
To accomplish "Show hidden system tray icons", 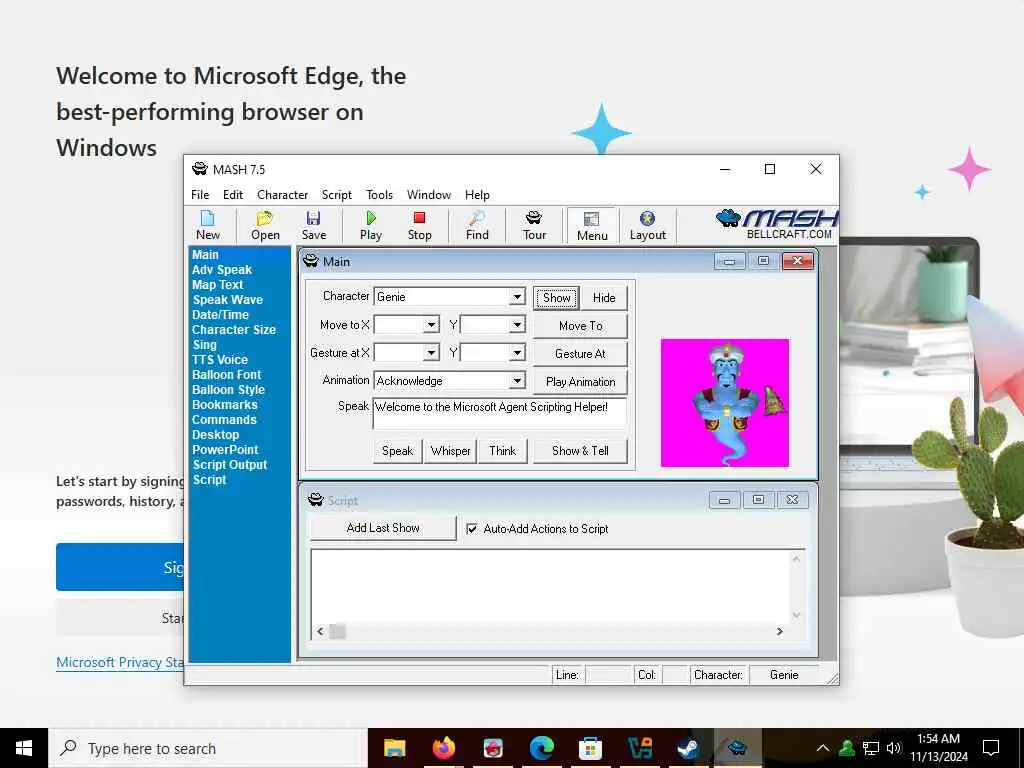I will pos(823,748).
